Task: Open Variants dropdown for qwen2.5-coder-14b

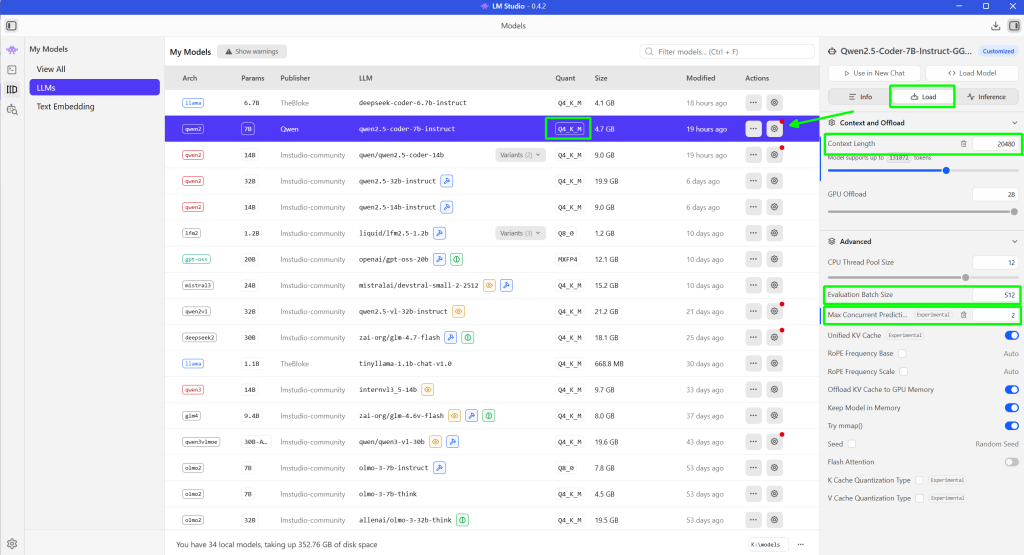Action: tap(521, 155)
